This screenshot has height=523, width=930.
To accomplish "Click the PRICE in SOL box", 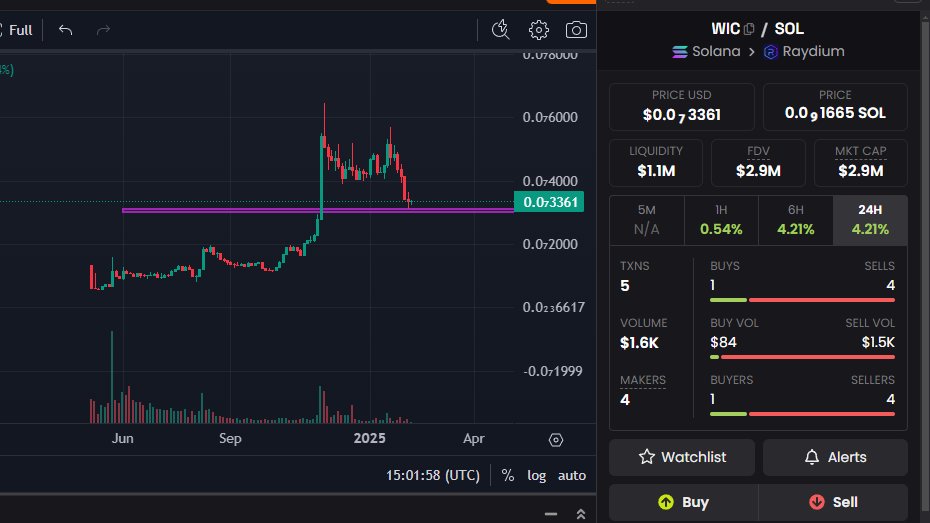I will 835,107.
